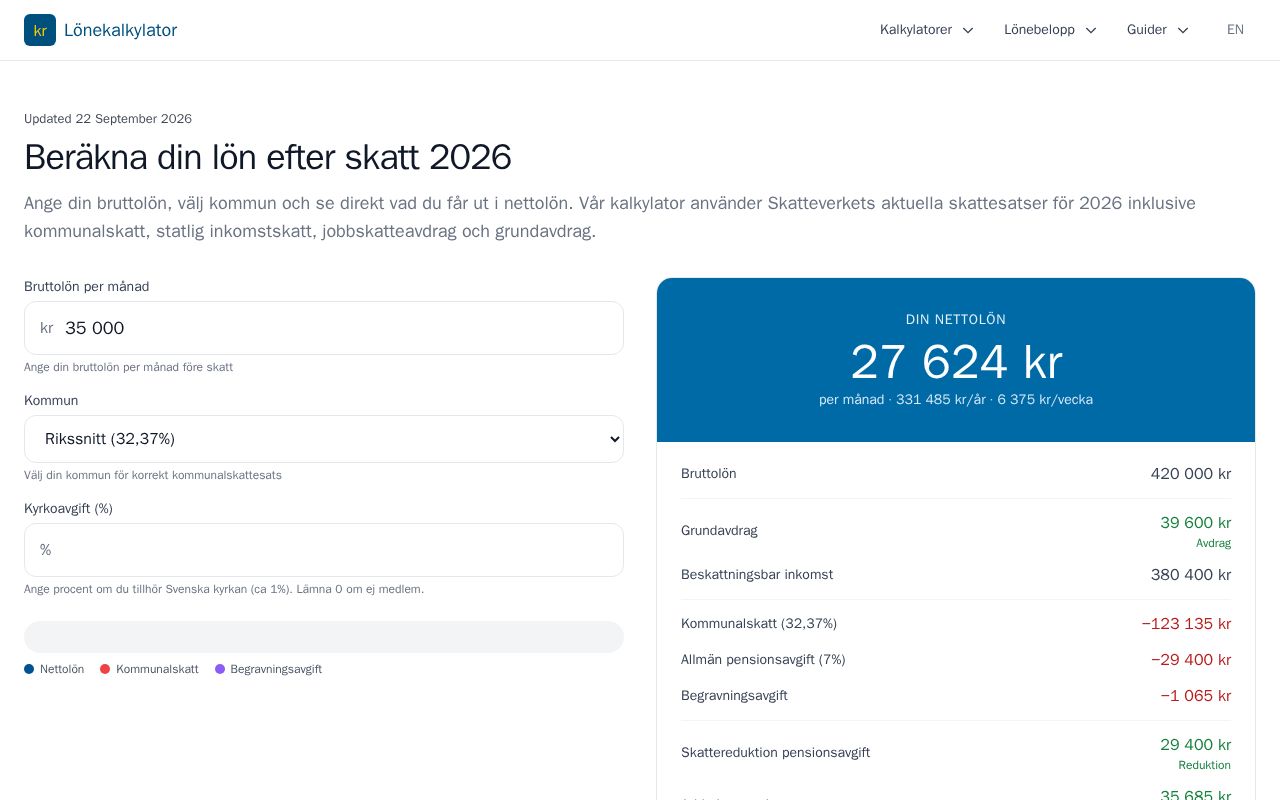Click the 'Välj din kommun' hint text

coord(153,475)
